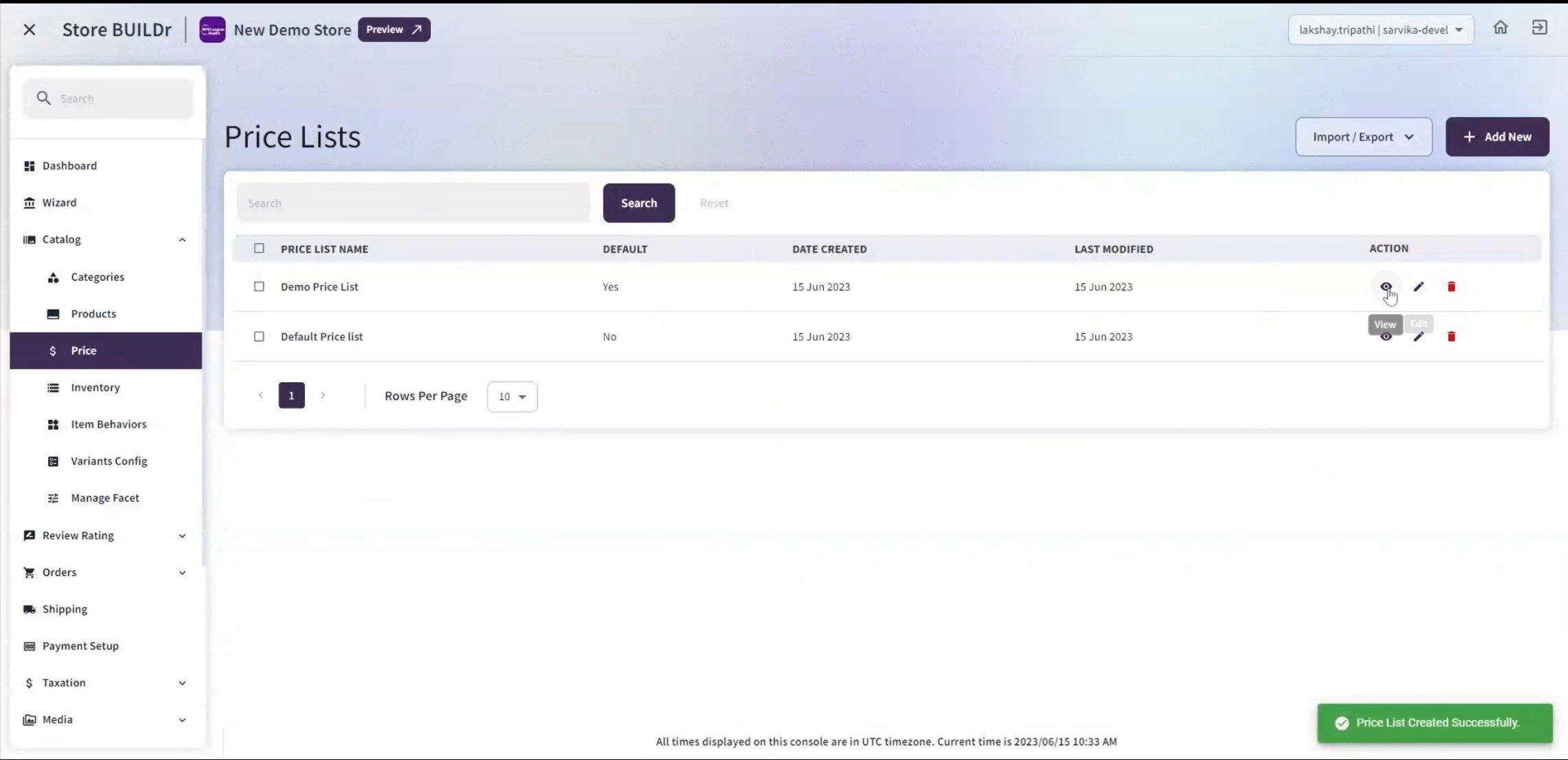Check the Demo Price List row checkbox
Screen dimensions: 1568x760
[259, 286]
